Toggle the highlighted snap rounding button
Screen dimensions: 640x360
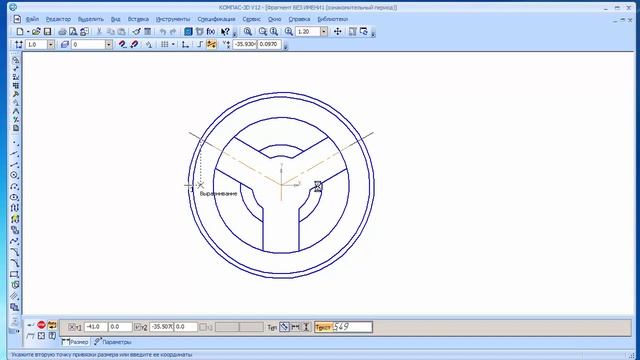(x=211, y=44)
